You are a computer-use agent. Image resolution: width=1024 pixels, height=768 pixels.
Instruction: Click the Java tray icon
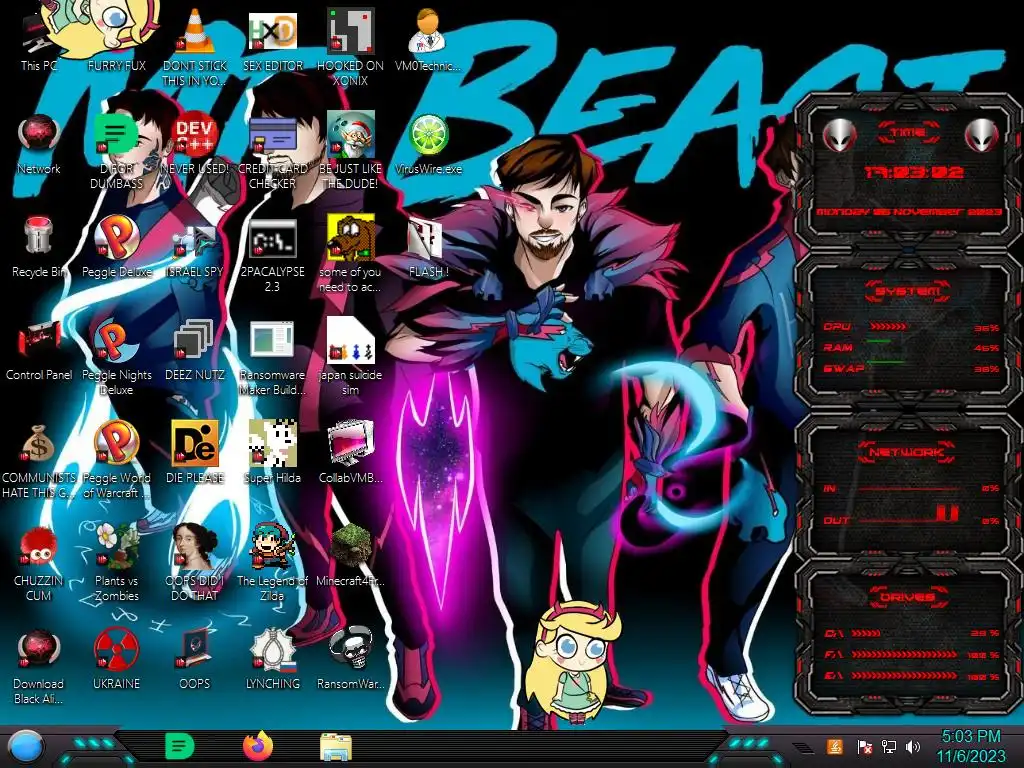(x=835, y=746)
